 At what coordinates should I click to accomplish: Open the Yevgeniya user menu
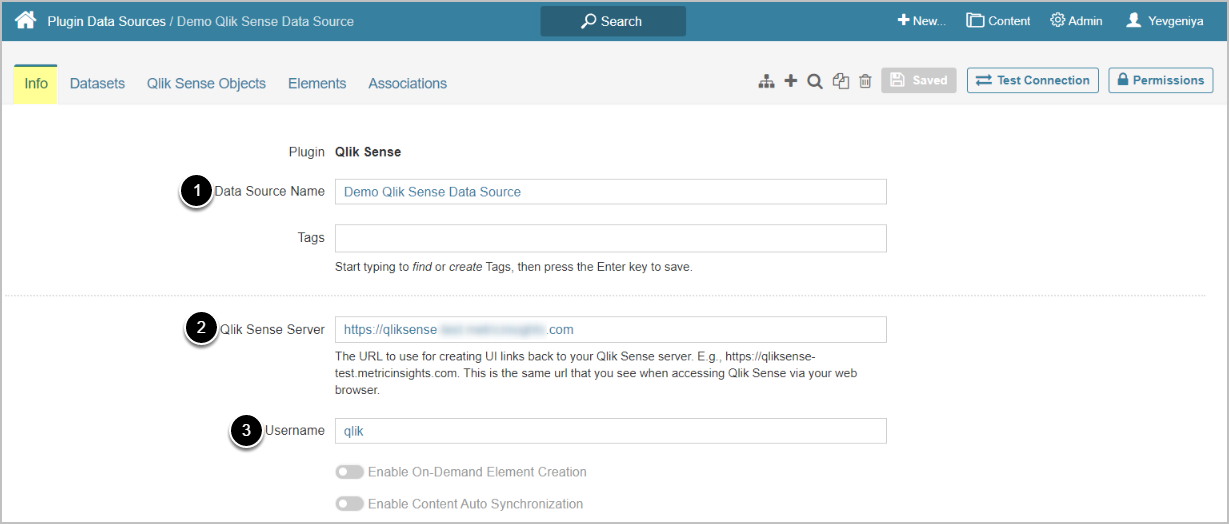[1164, 21]
